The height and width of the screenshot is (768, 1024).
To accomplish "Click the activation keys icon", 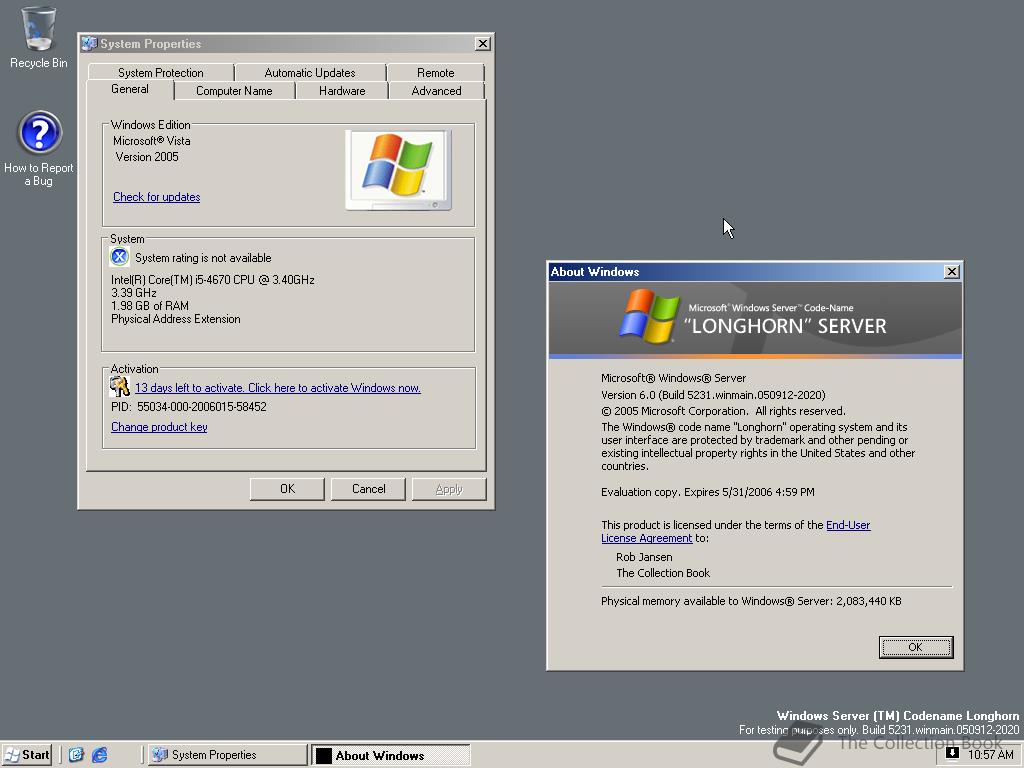I will pos(120,387).
